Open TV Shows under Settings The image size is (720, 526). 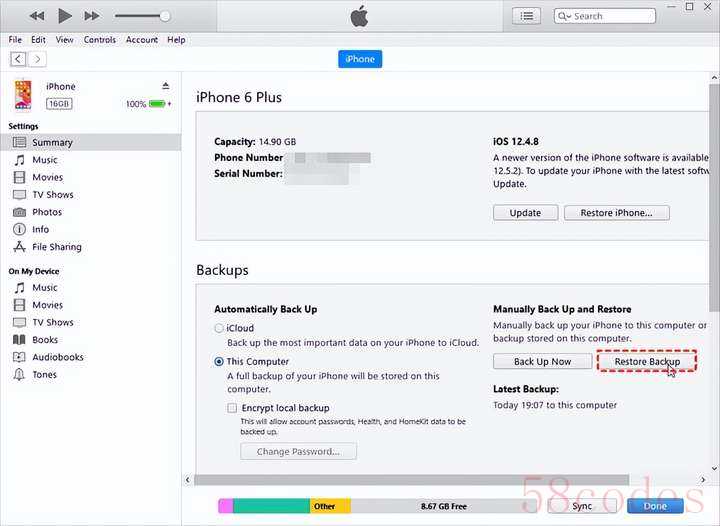click(52, 195)
